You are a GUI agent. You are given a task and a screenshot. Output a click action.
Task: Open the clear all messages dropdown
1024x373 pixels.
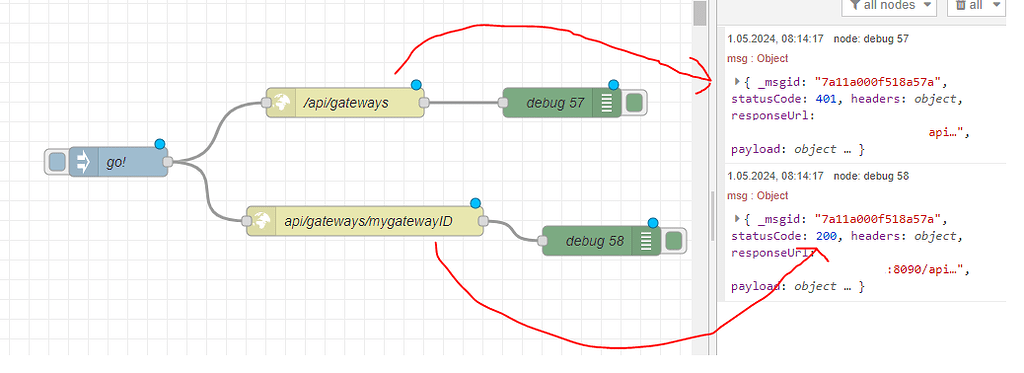[976, 6]
